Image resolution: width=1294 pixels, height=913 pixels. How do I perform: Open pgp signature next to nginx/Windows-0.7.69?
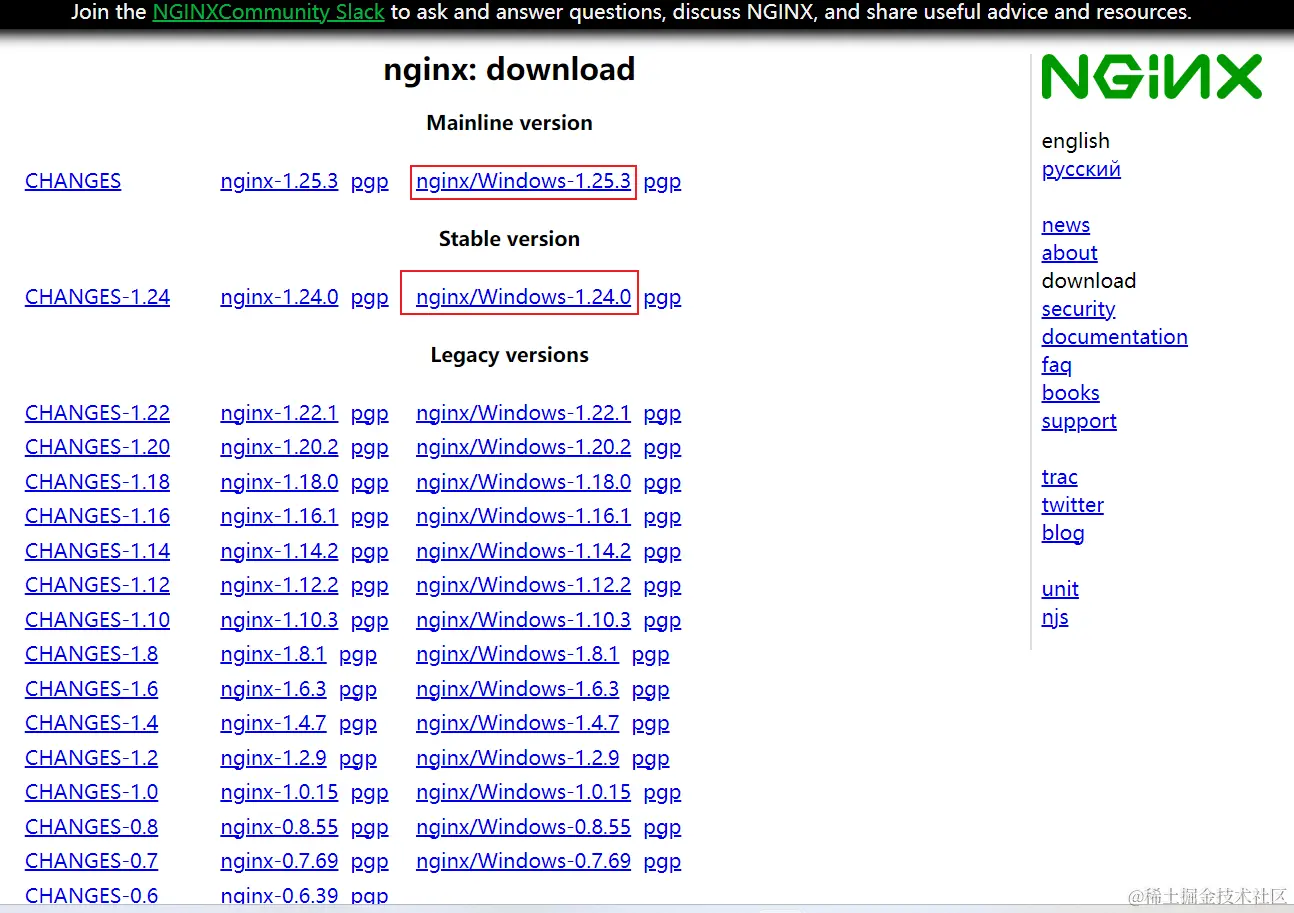point(662,862)
